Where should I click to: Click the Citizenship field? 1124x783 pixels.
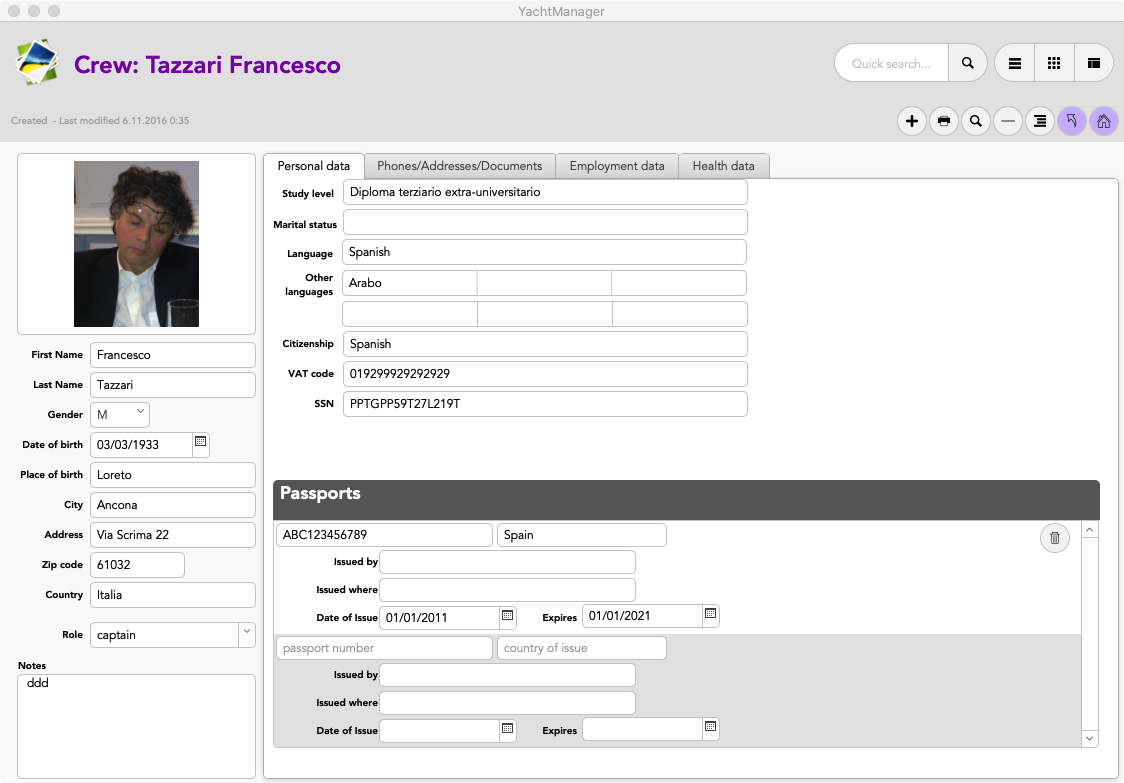click(545, 344)
